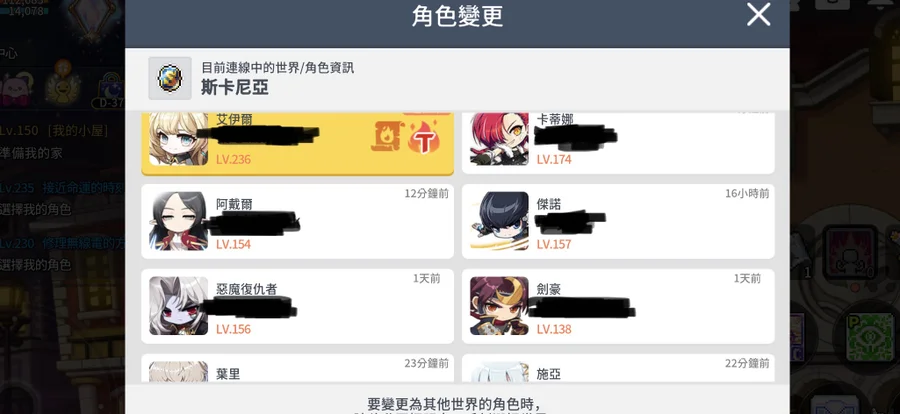The image size is (900, 414).
Task: Click the 斯卡尼亞 world name header
Action: pyautogui.click(x=235, y=87)
